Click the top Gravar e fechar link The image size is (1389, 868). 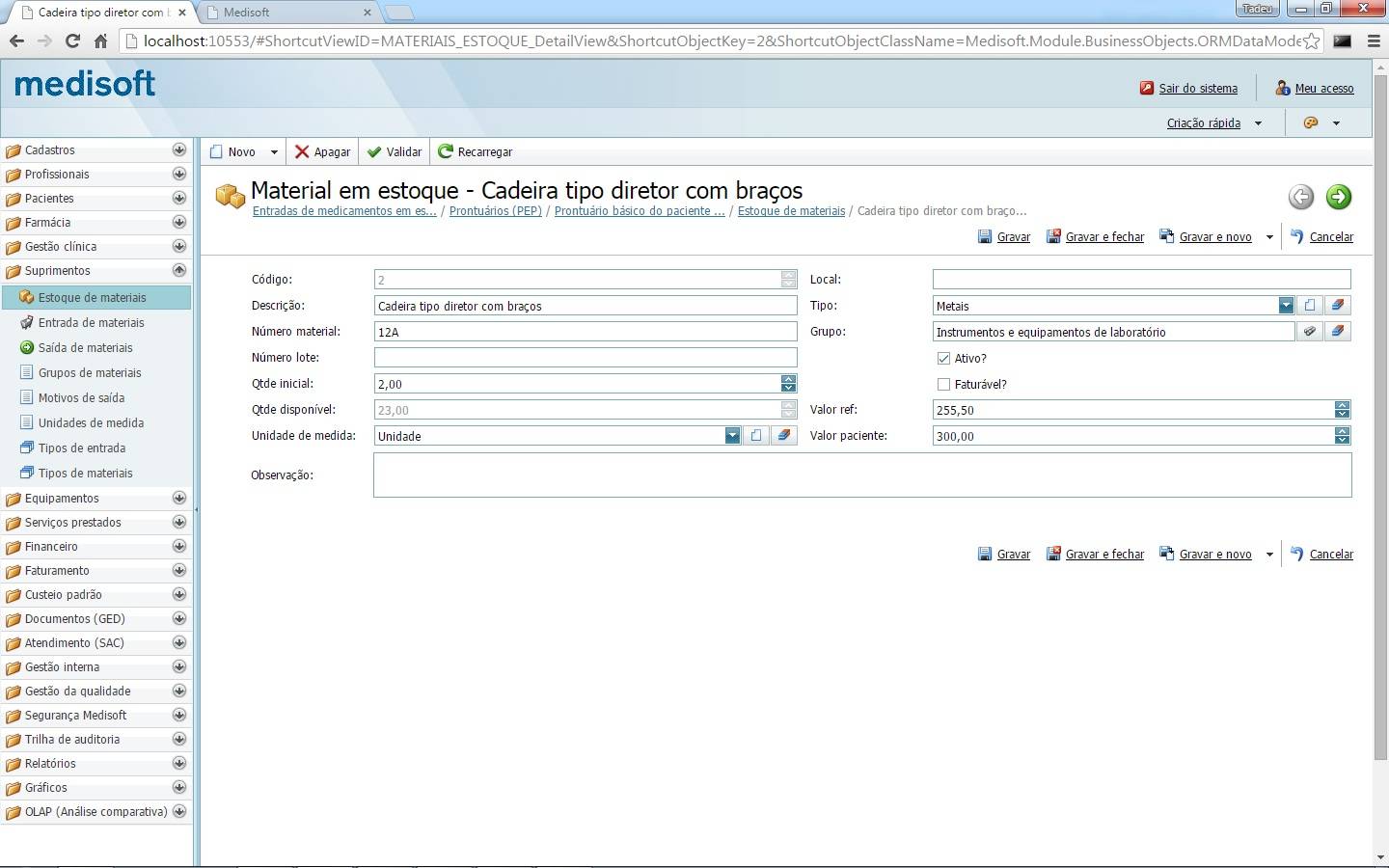click(1104, 236)
